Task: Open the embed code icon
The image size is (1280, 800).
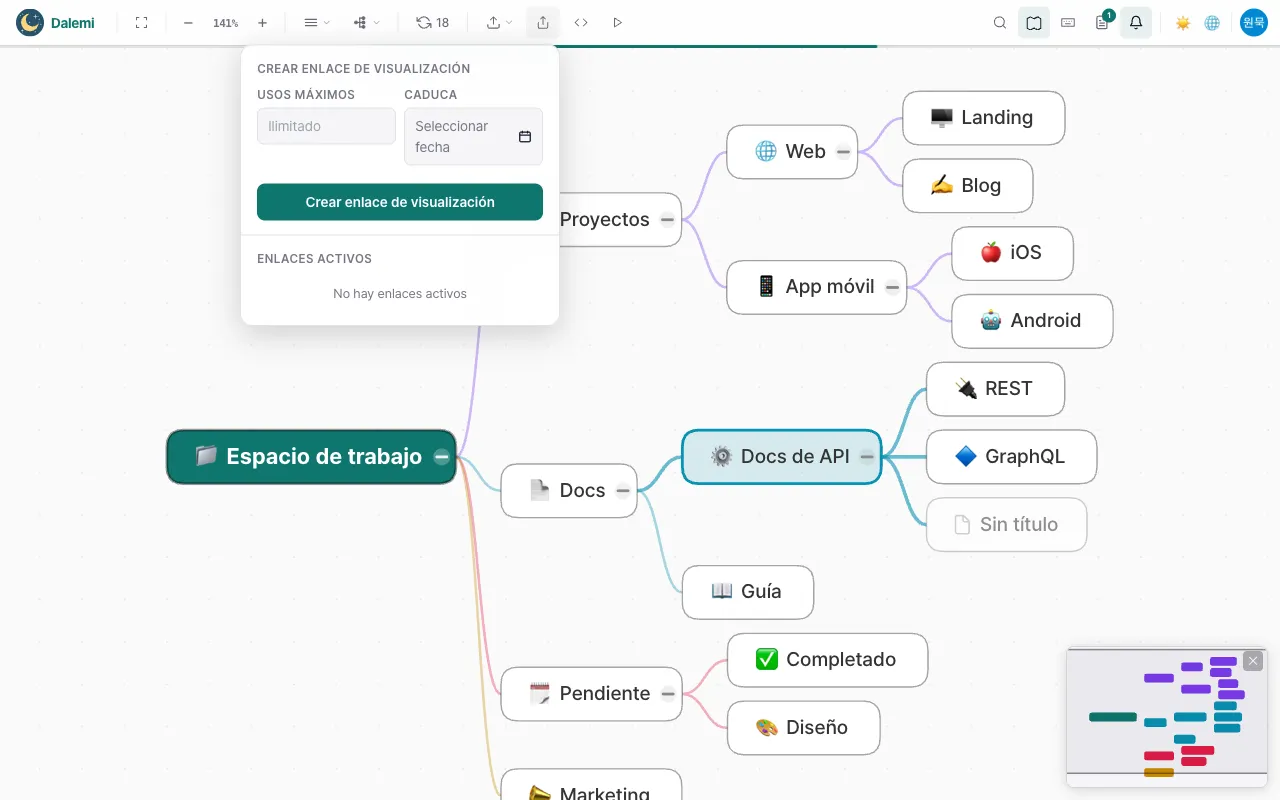Action: pos(581,22)
